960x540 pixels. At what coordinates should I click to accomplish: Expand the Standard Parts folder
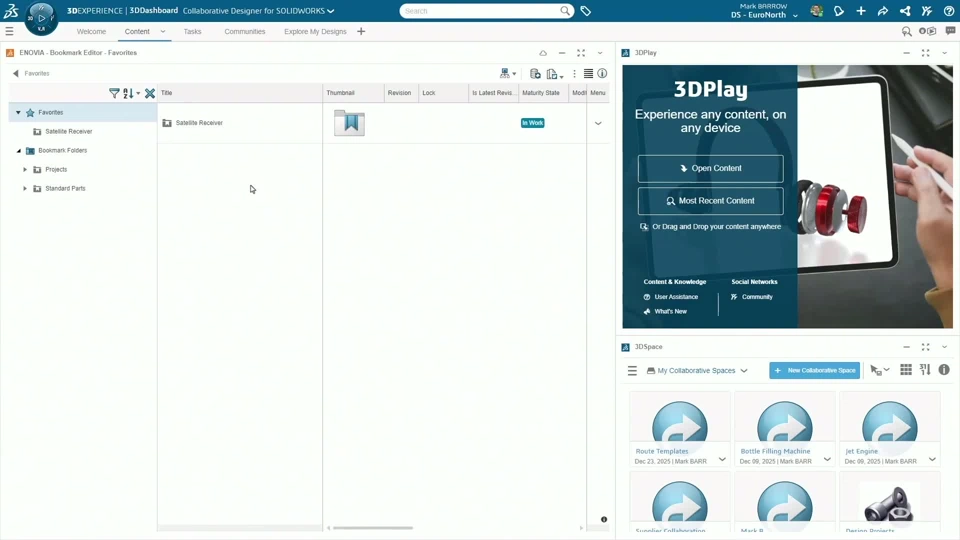pyautogui.click(x=25, y=189)
